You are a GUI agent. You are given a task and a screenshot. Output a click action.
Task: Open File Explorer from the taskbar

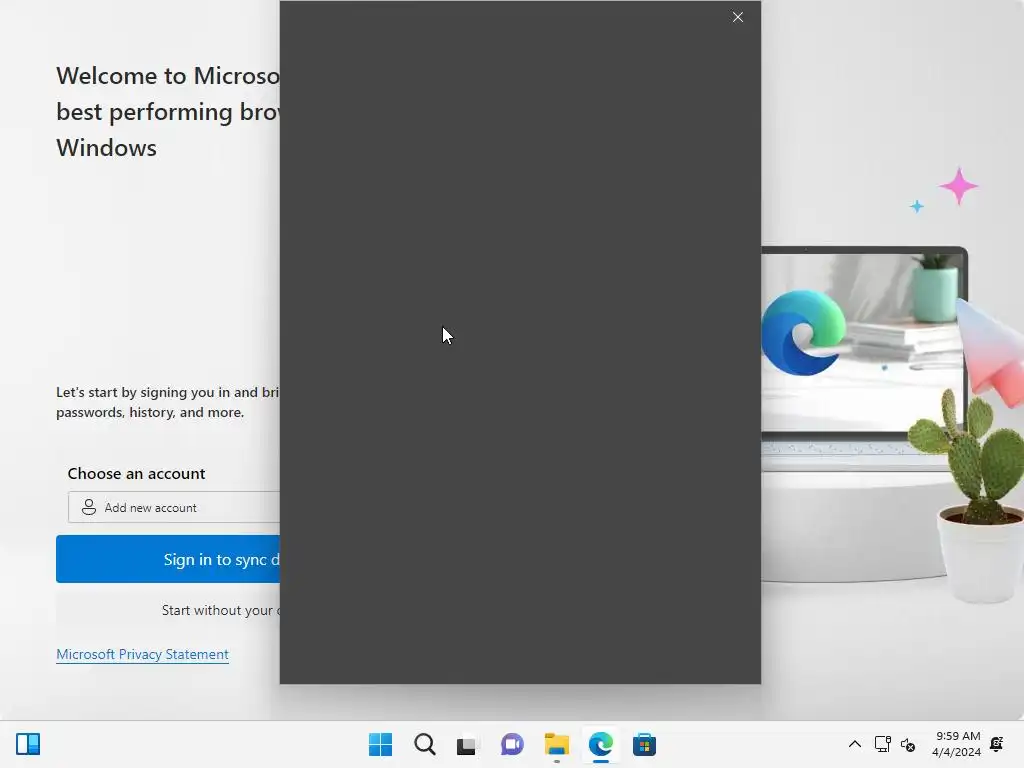[556, 744]
